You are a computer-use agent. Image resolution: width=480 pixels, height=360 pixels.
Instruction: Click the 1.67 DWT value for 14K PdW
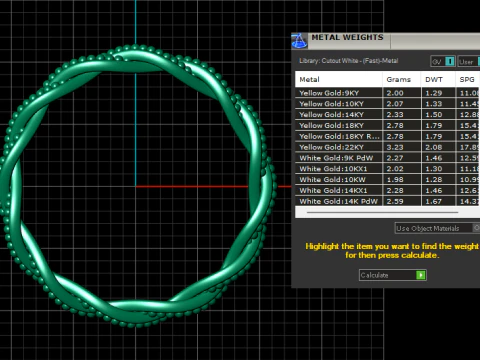tap(434, 201)
